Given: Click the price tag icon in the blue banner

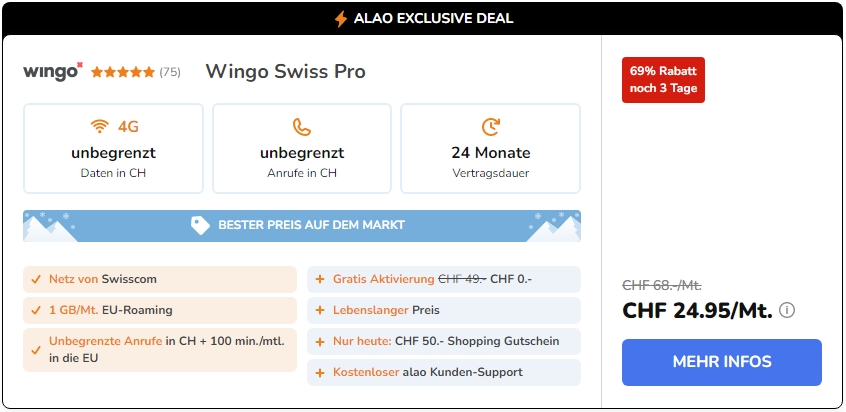Looking at the screenshot, I should (200, 225).
